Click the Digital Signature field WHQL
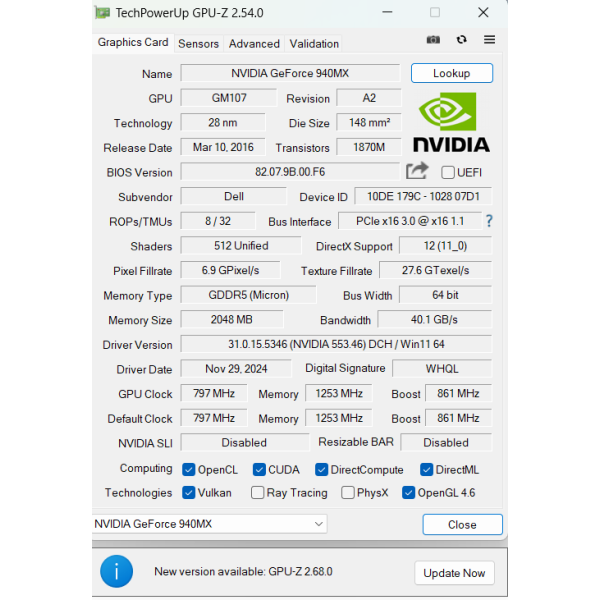Screen dimensions: 600x600 442,369
